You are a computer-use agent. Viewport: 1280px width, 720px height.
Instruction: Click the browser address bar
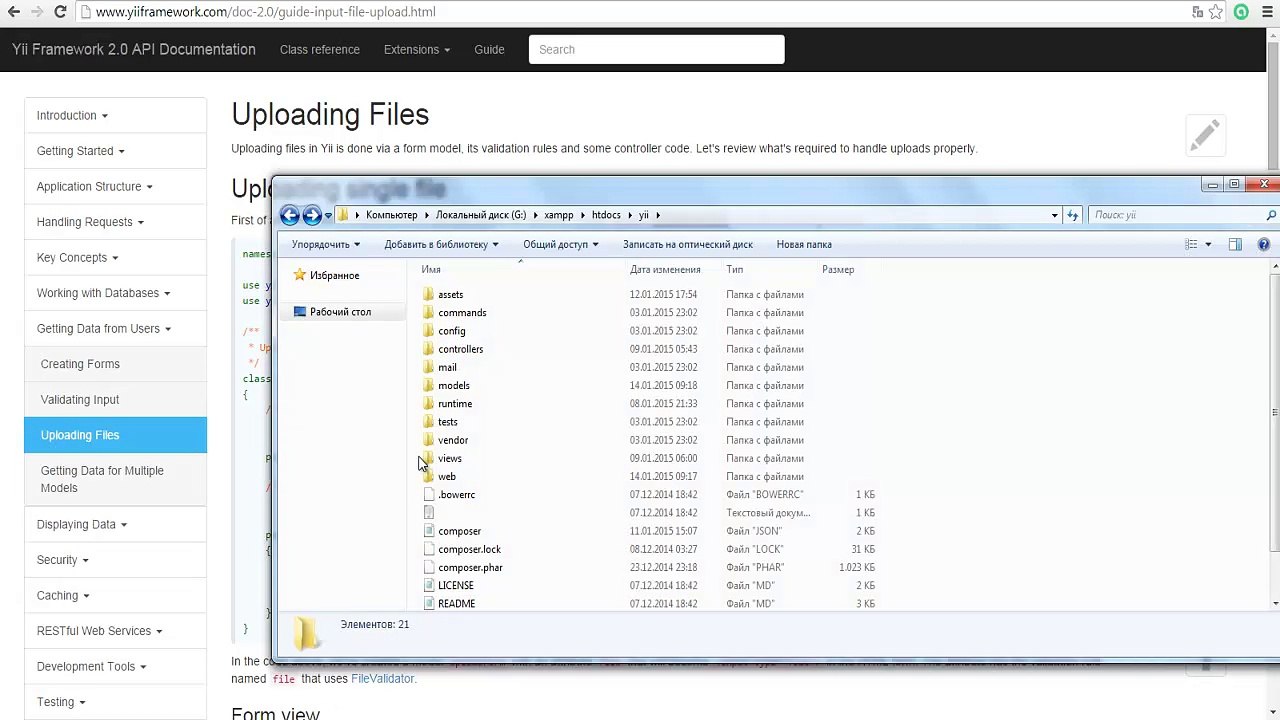click(640, 12)
